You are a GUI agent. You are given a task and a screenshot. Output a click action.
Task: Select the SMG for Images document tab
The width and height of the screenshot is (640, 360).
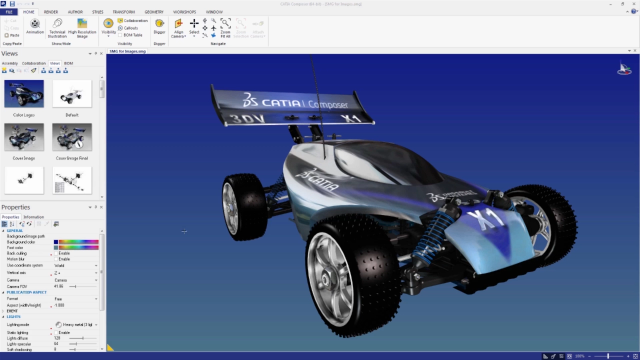127,51
